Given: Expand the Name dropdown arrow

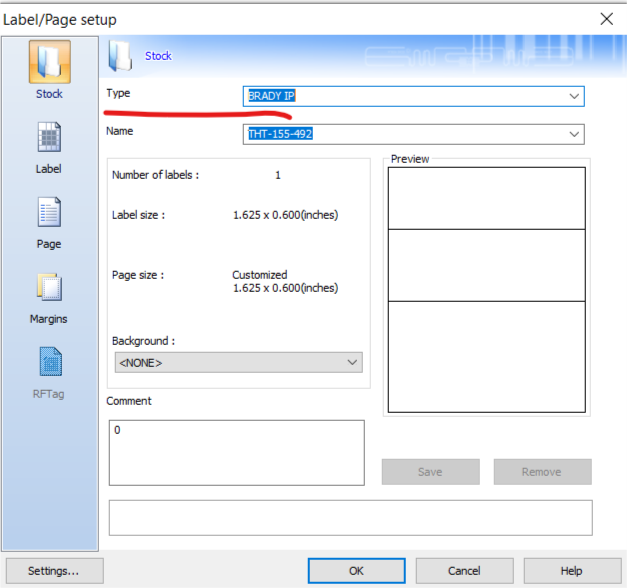Looking at the screenshot, I should click(574, 134).
